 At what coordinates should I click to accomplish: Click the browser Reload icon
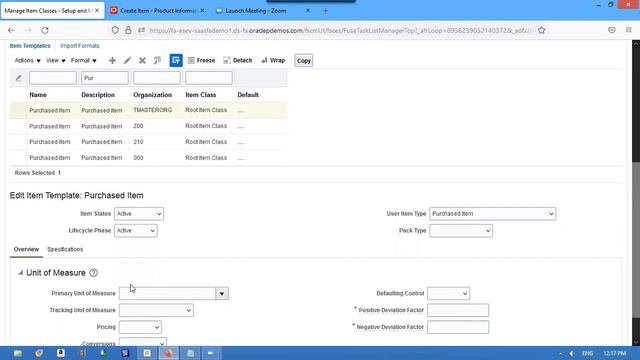45,30
